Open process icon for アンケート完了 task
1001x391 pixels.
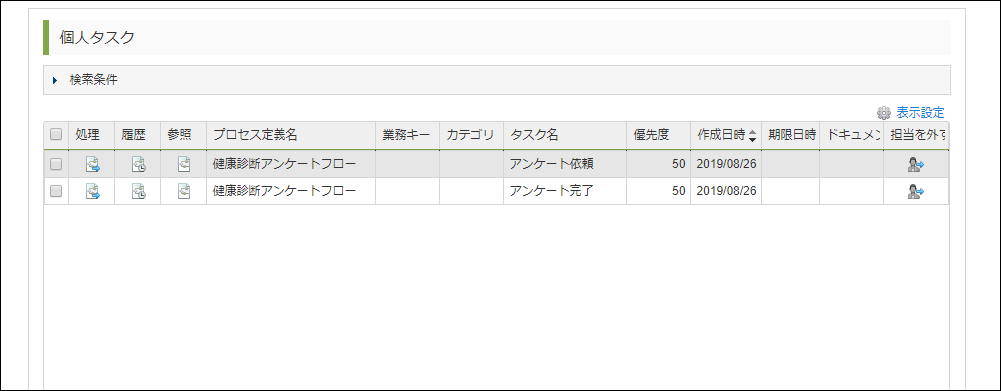[93, 190]
